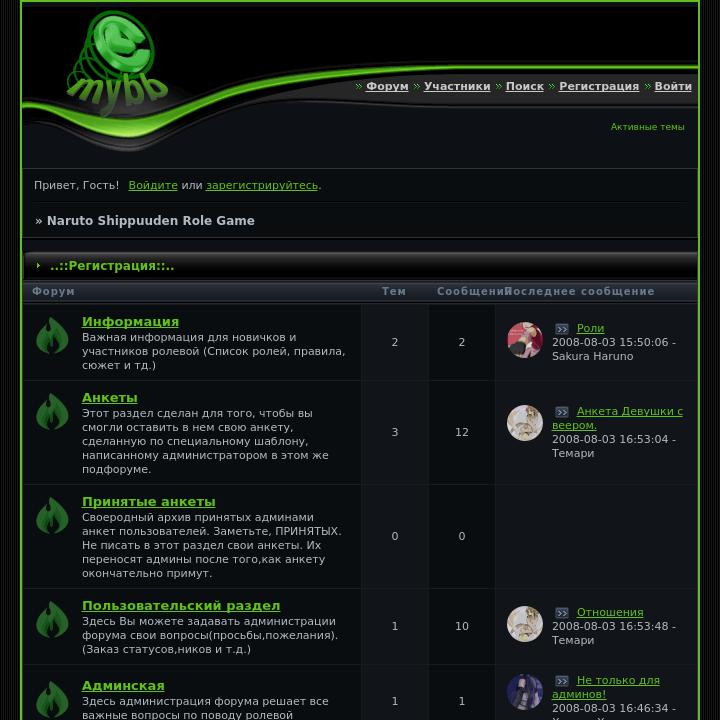Go to Поиск in the navigation

pyautogui.click(x=525, y=86)
